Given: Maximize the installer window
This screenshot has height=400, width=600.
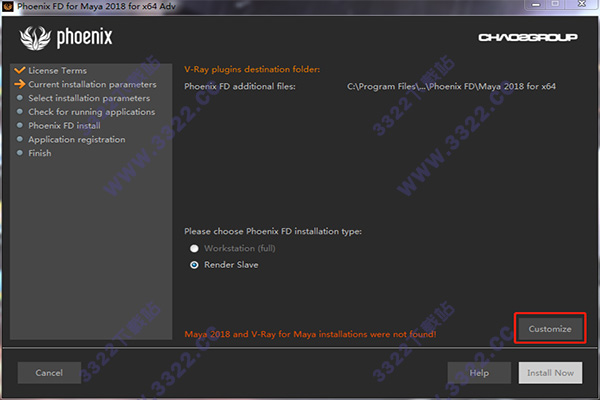Looking at the screenshot, I should (555, 4).
